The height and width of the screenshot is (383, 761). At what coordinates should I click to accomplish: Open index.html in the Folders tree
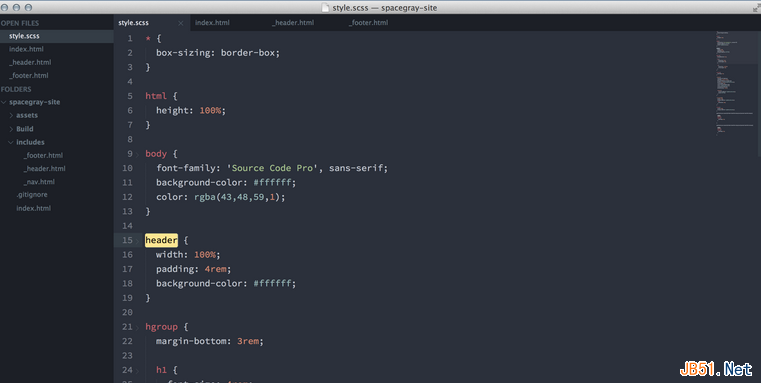(33, 208)
